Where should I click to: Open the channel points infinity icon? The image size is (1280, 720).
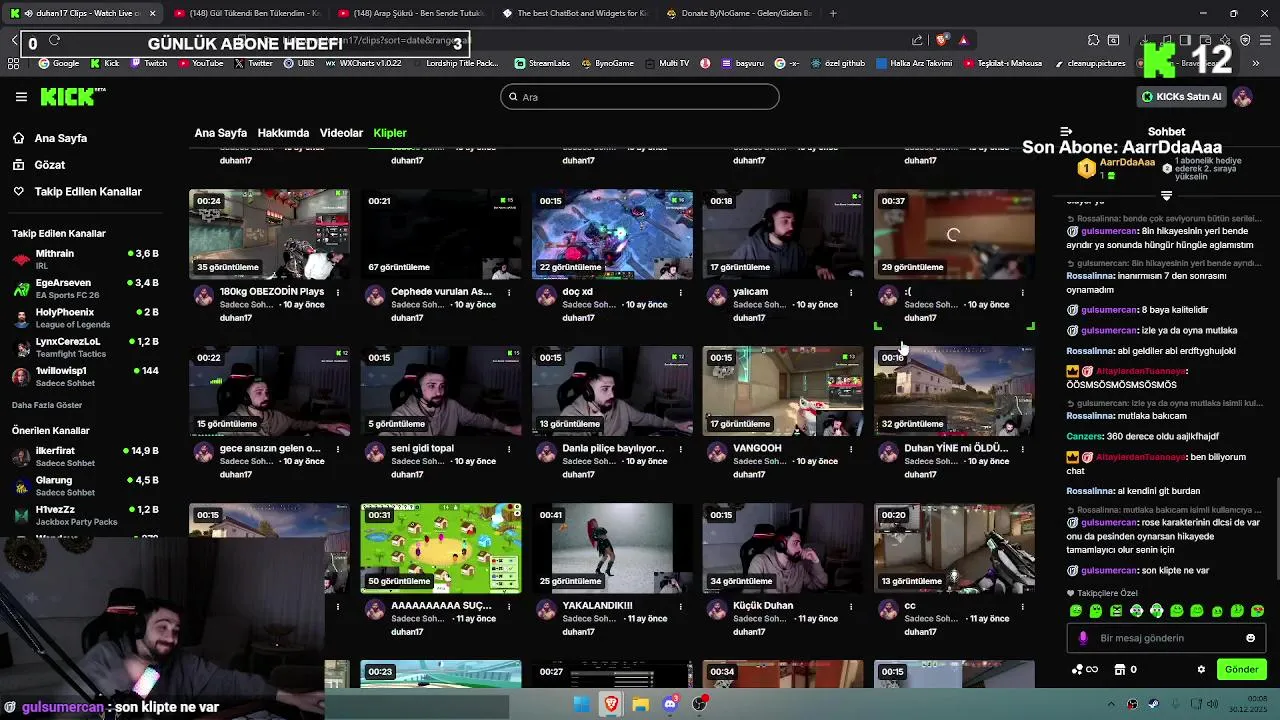(x=1084, y=669)
